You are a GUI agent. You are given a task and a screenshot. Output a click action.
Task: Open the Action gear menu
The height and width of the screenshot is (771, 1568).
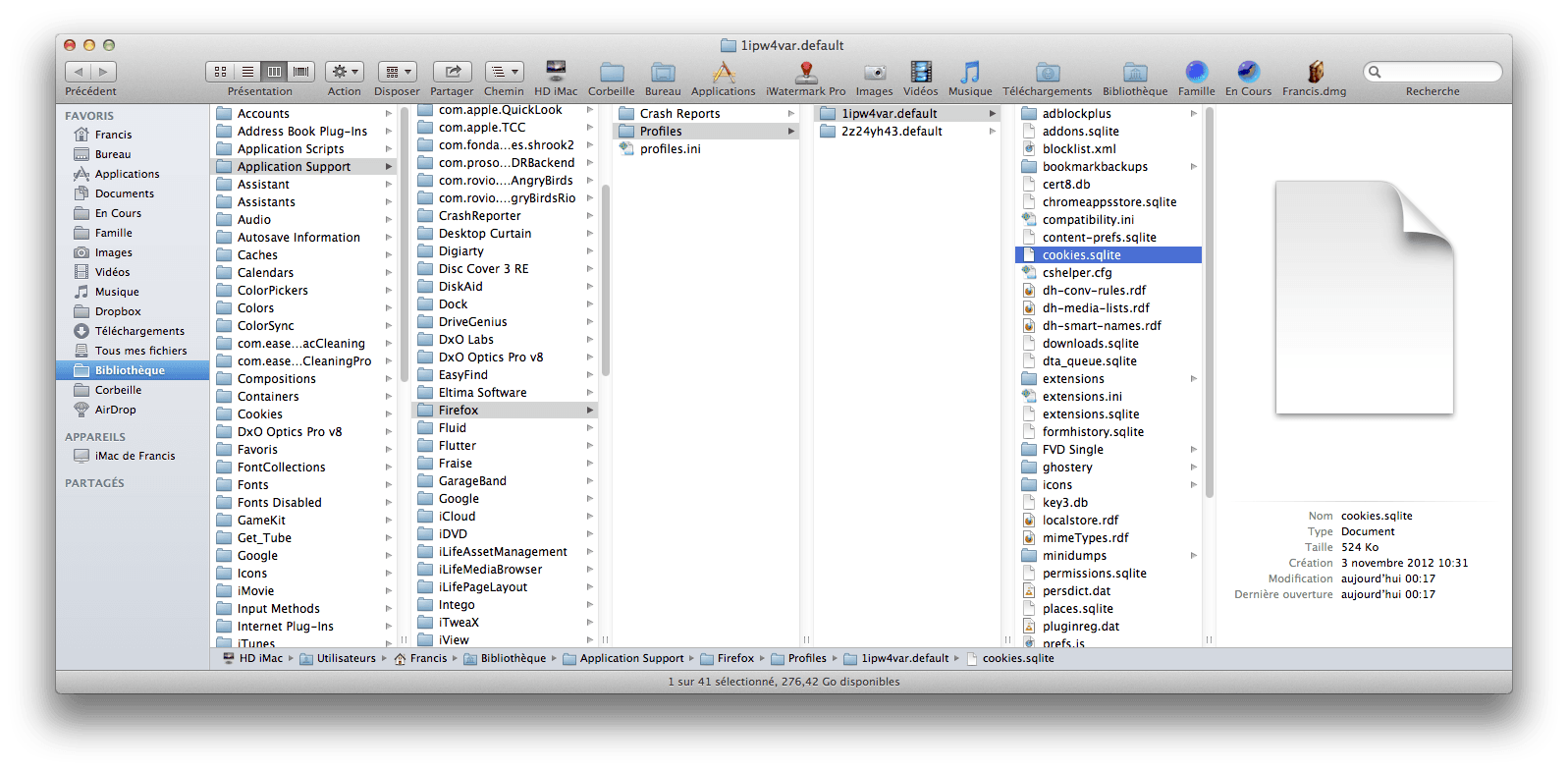coord(345,72)
